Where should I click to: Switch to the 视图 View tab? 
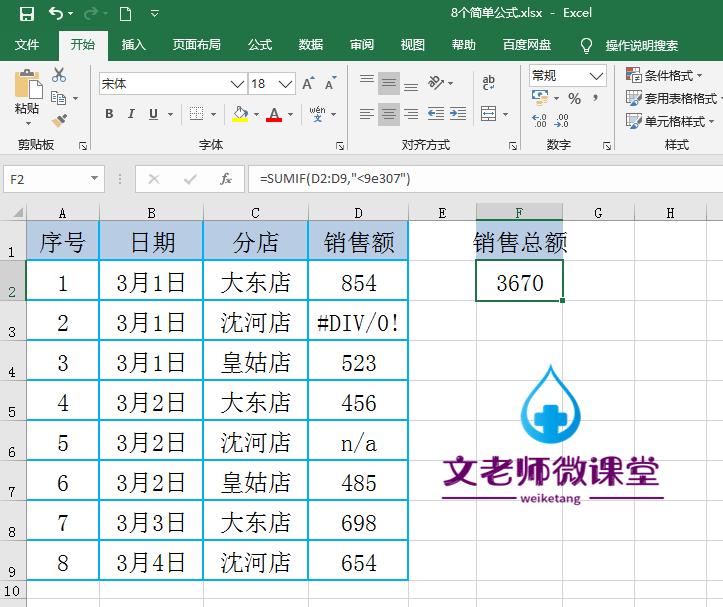click(412, 45)
